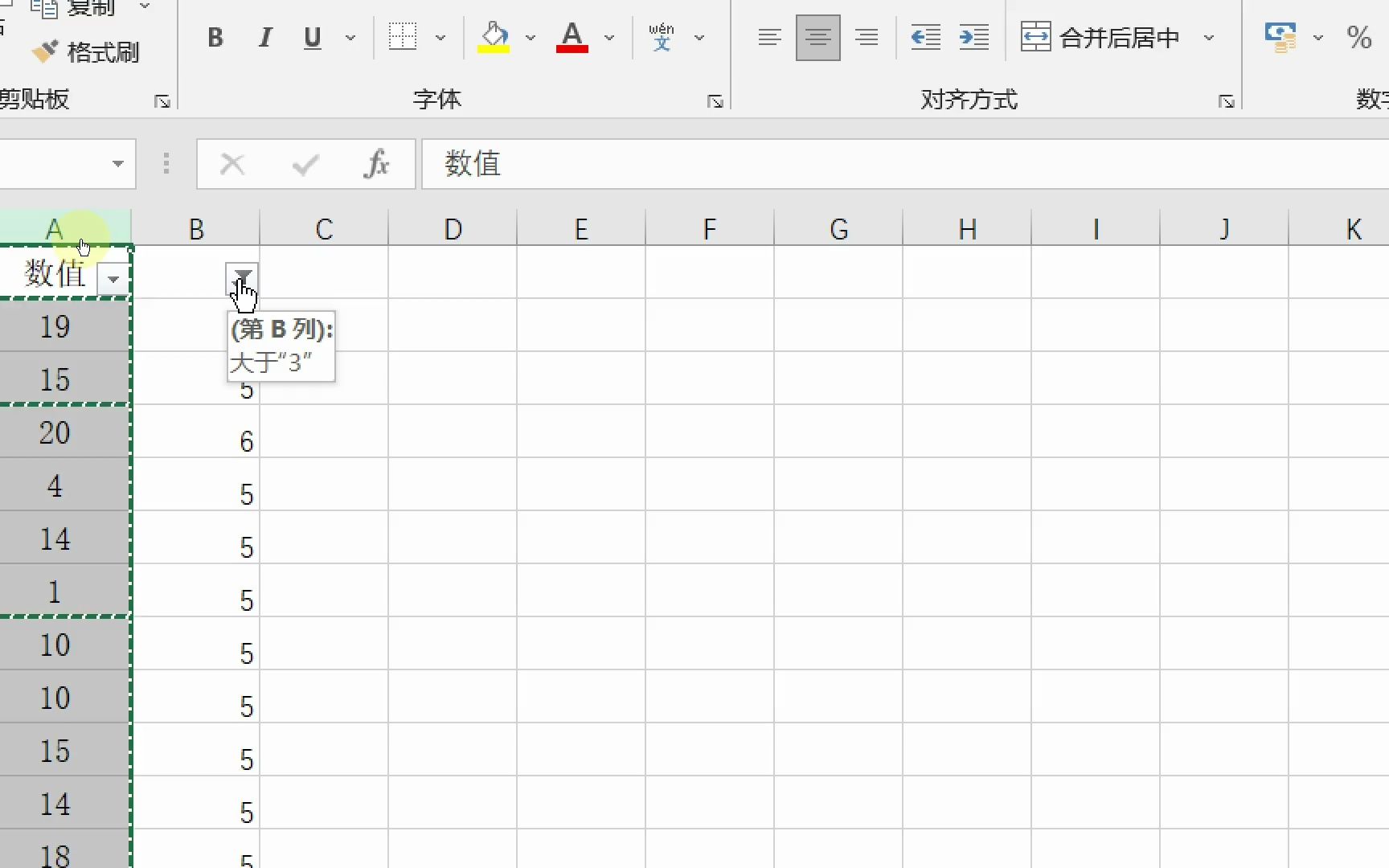Toggle italic formatting
Viewport: 1389px width, 868px height.
[264, 37]
